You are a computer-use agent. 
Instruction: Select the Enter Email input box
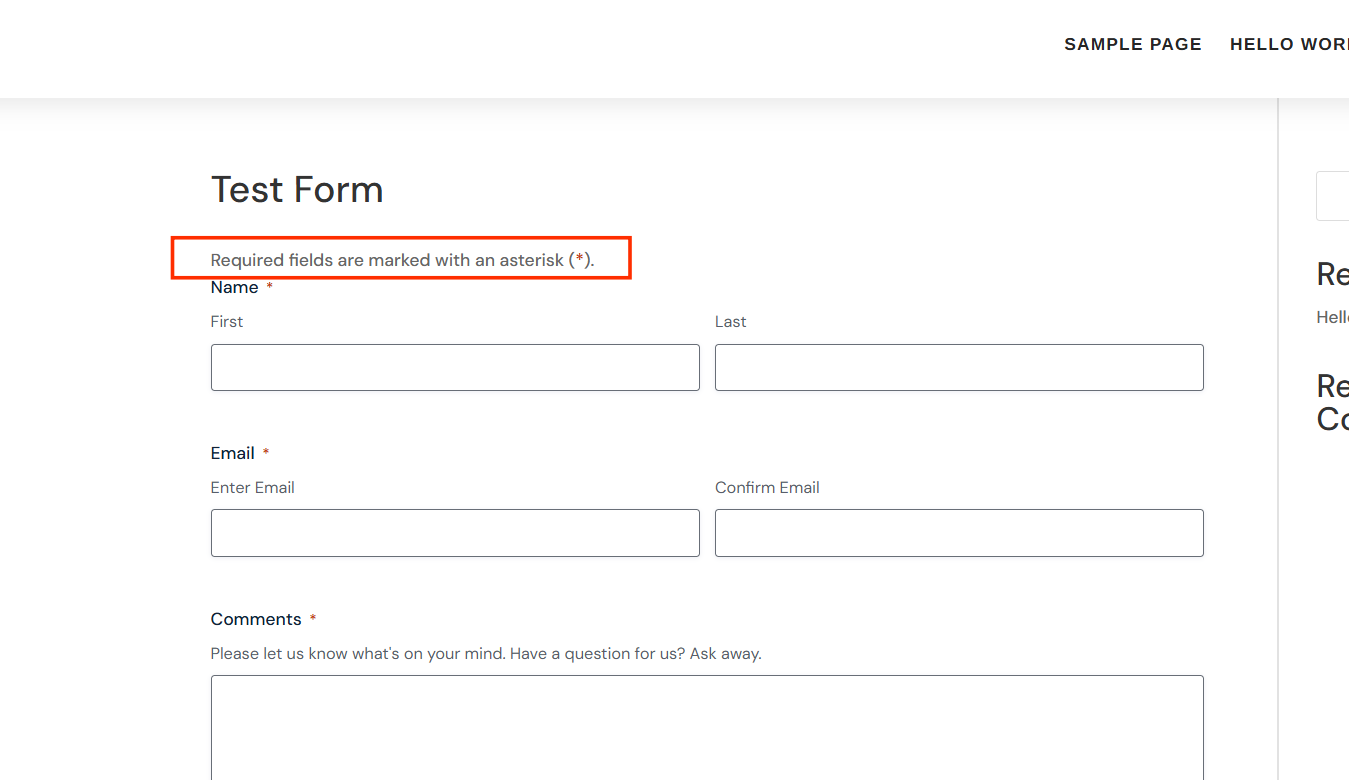click(455, 532)
